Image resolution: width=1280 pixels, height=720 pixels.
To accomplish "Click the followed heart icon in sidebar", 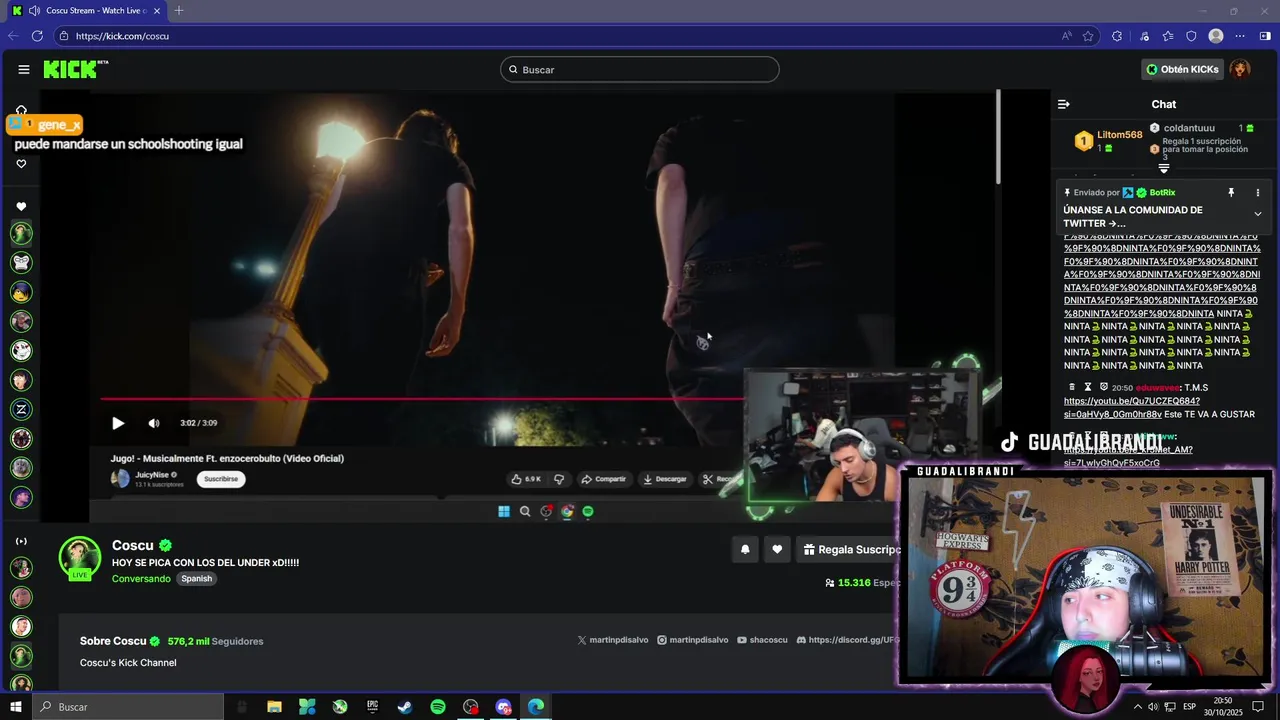I will pyautogui.click(x=21, y=207).
